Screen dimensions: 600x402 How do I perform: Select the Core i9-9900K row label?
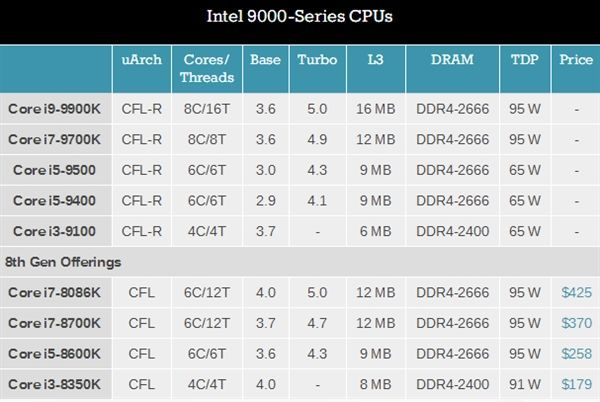[55, 108]
